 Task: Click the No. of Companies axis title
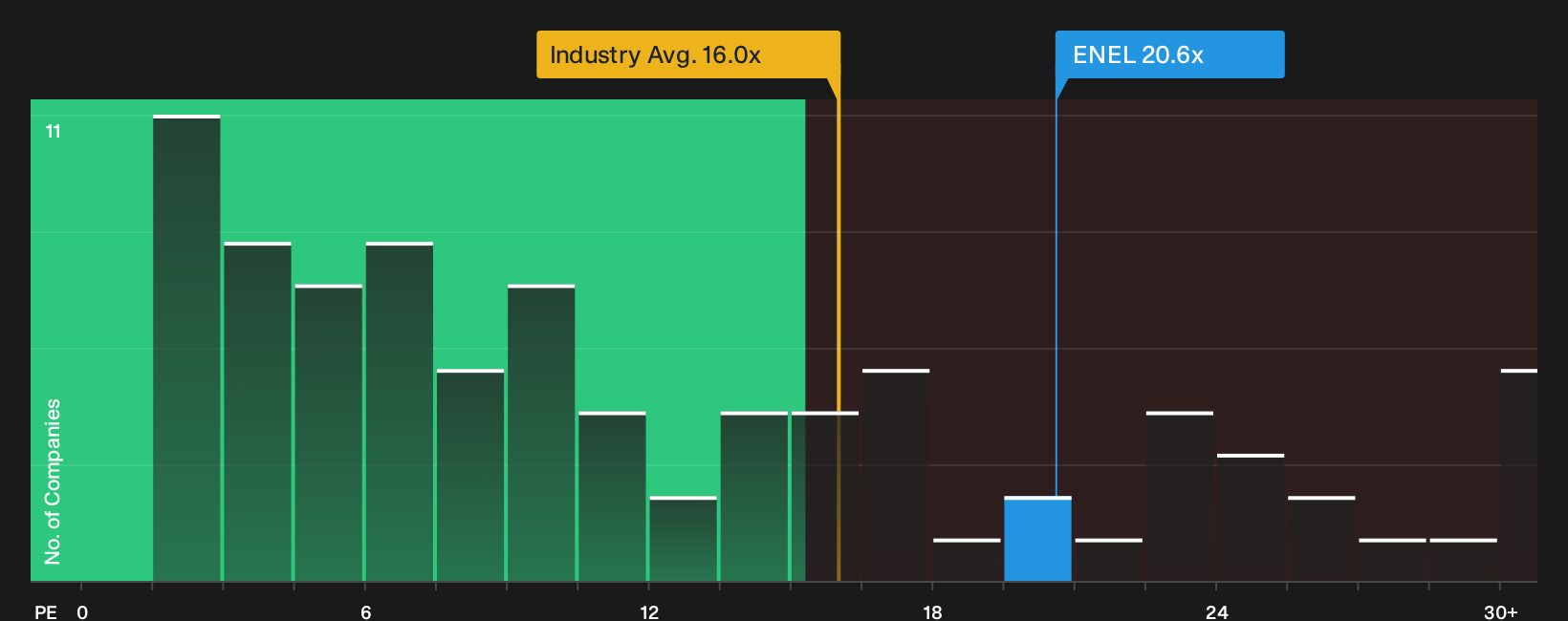tap(53, 482)
